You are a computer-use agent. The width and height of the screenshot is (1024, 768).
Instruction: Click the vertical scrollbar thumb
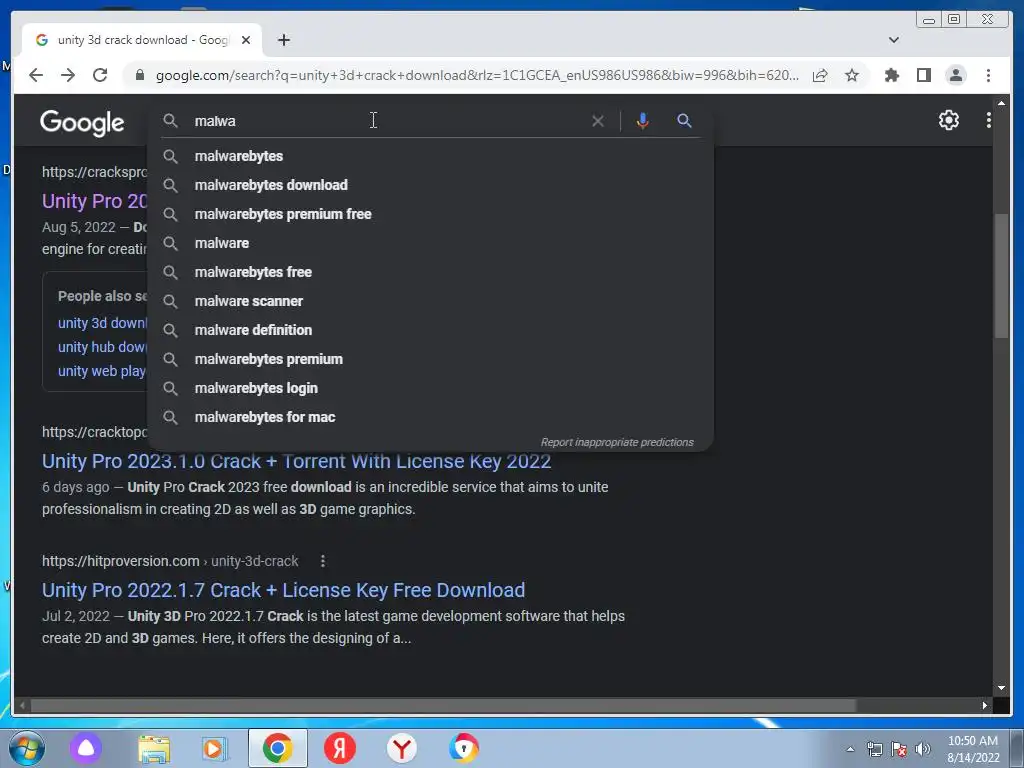coord(1001,276)
